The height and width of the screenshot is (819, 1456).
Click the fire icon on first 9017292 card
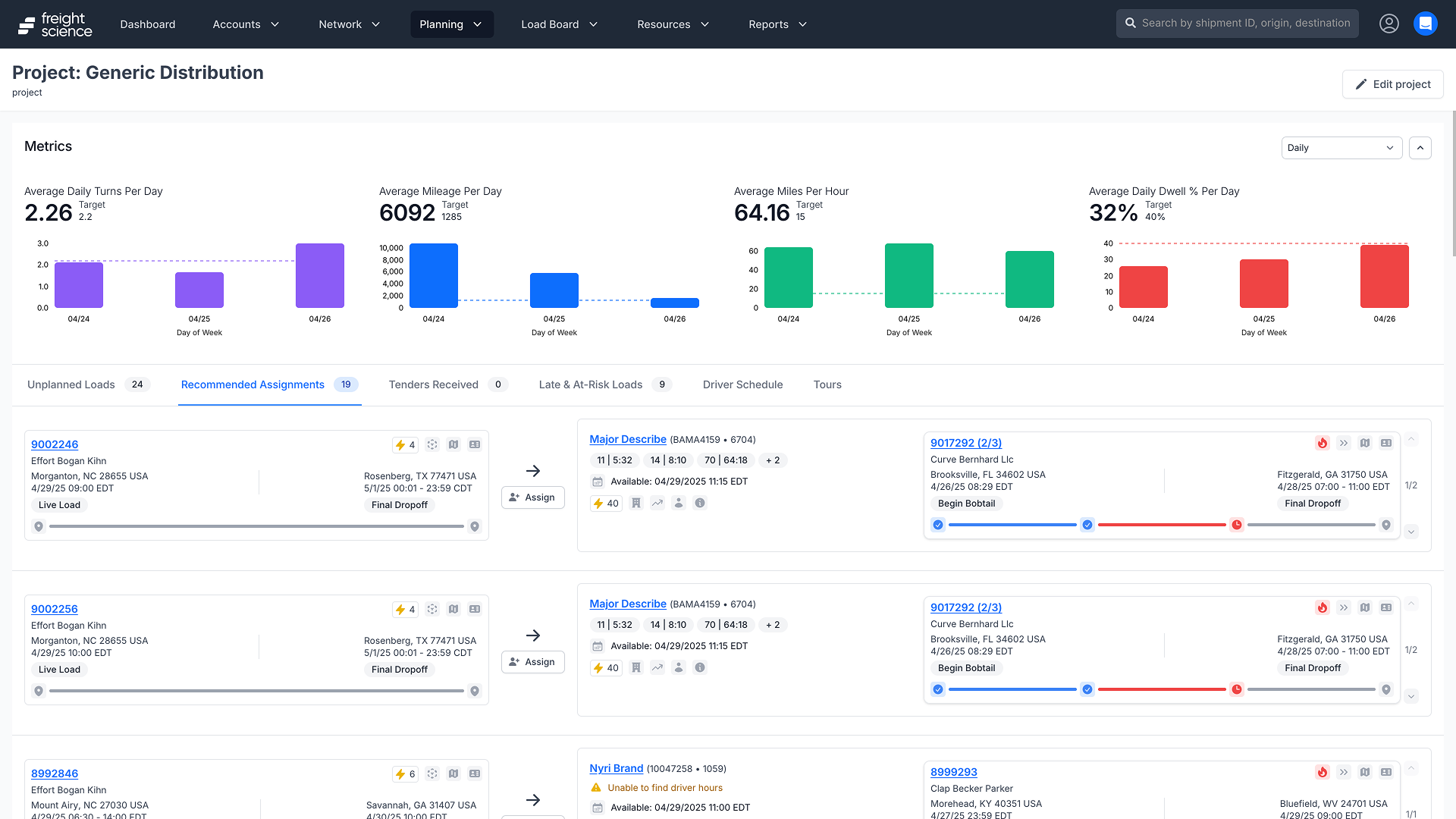(1322, 443)
